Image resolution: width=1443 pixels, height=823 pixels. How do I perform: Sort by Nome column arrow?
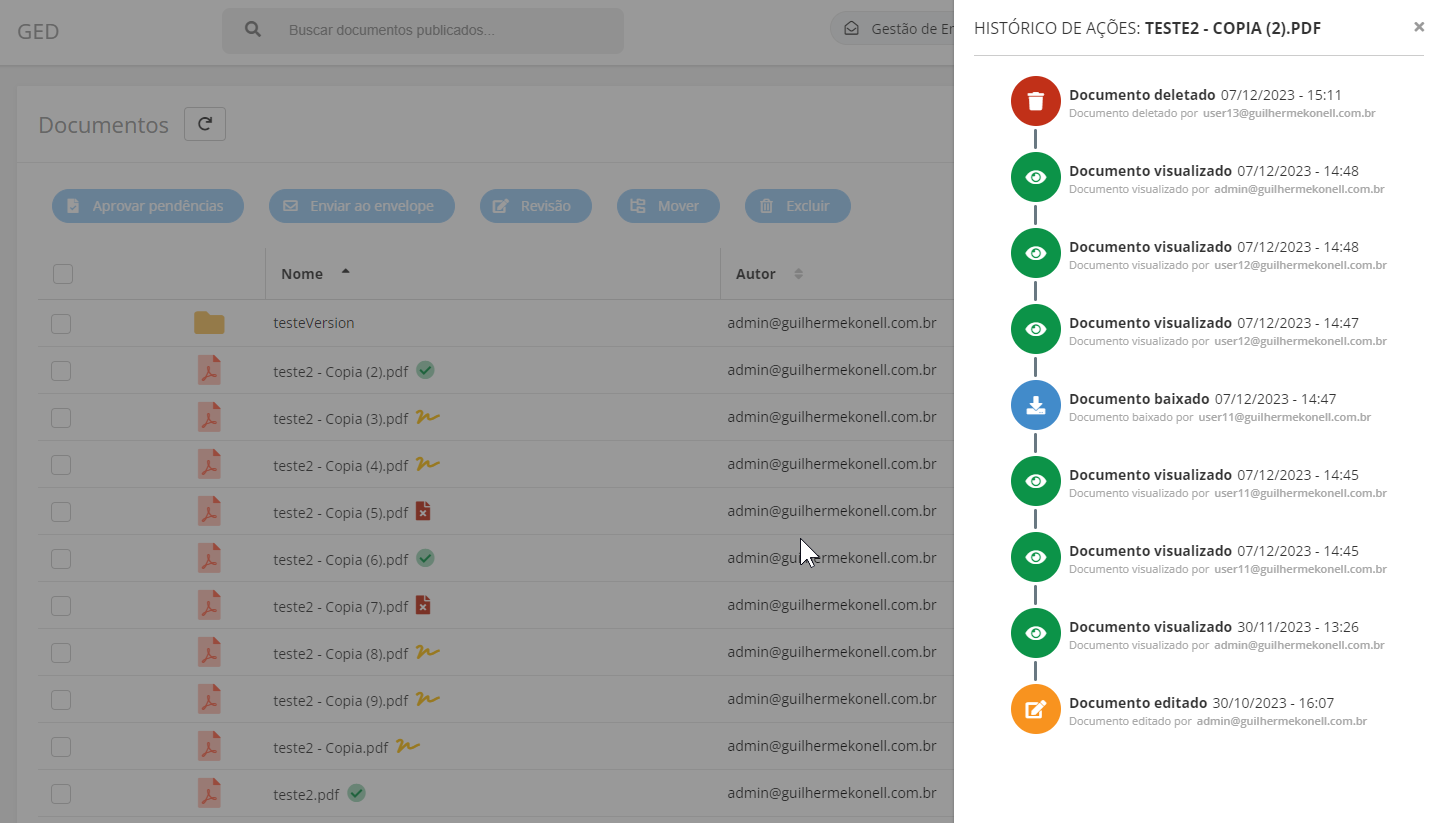[346, 272]
